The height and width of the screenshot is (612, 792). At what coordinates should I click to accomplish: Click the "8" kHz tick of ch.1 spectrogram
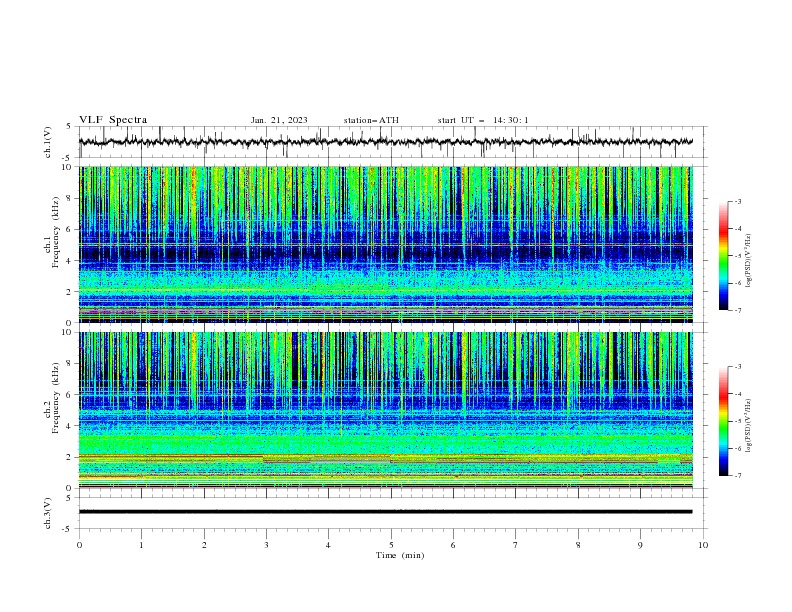(70, 198)
